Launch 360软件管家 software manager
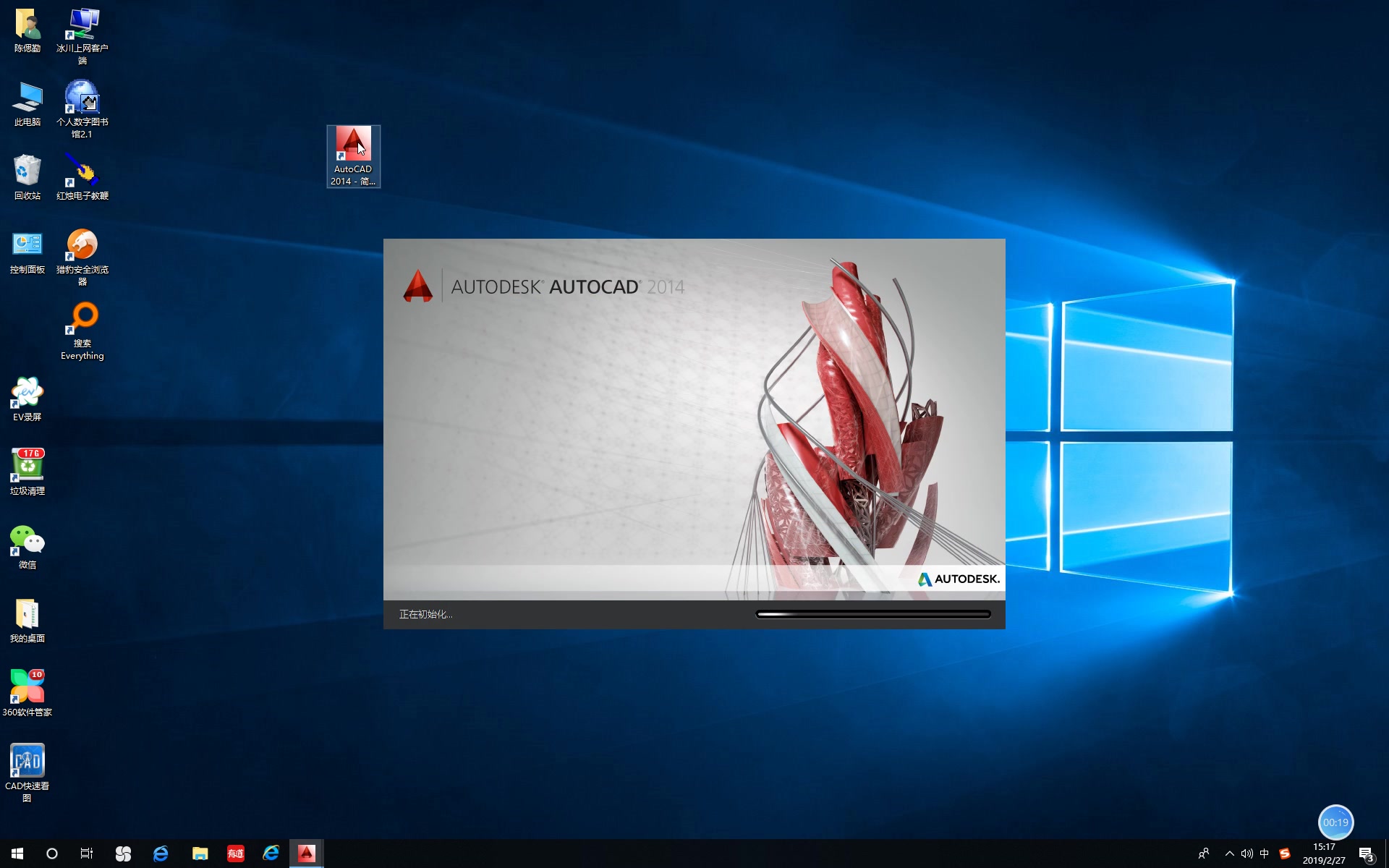Screen dimensions: 1389x868 (27, 684)
